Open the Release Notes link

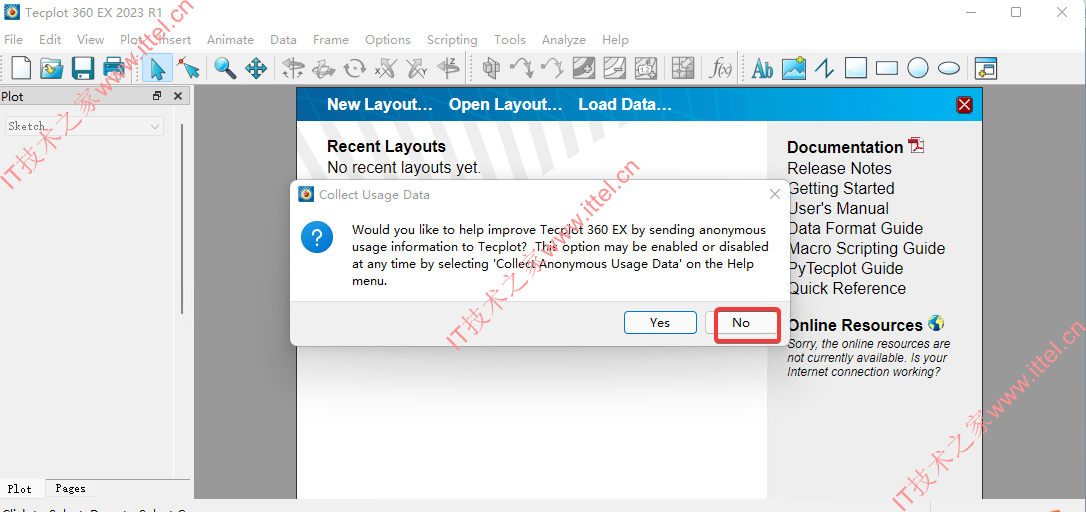(x=839, y=168)
